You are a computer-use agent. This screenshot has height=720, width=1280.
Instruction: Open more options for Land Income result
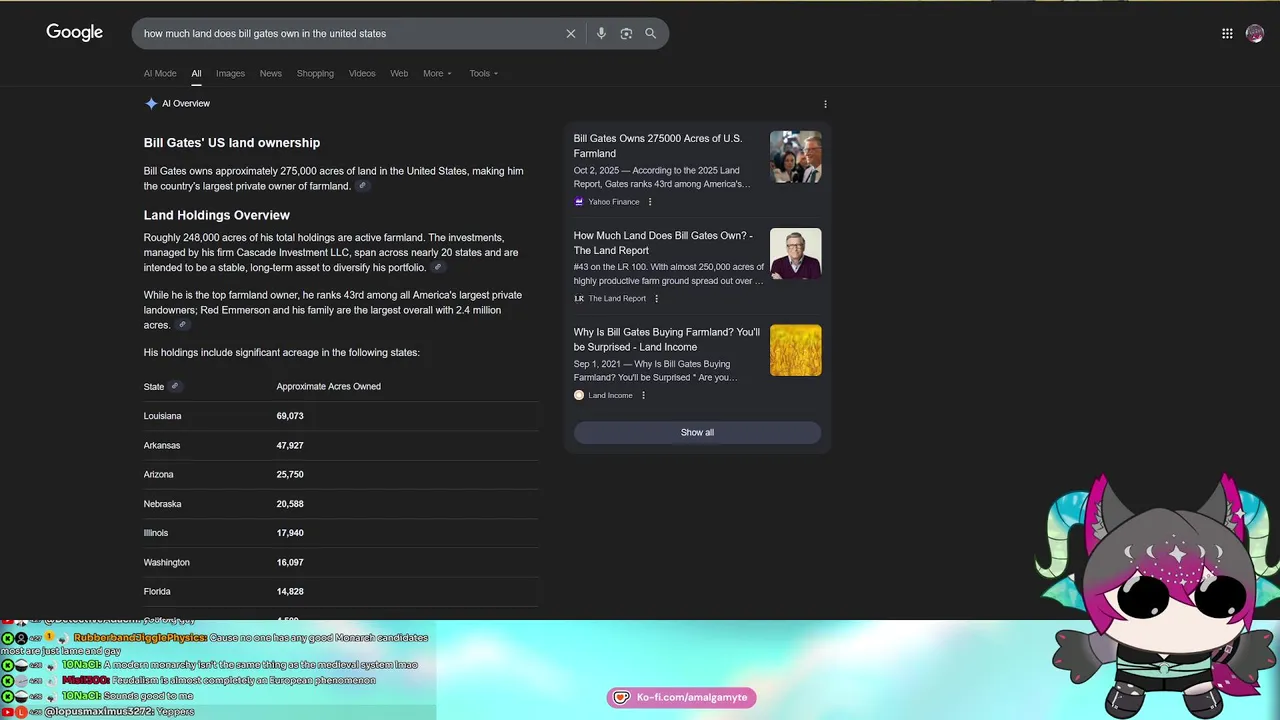click(643, 395)
